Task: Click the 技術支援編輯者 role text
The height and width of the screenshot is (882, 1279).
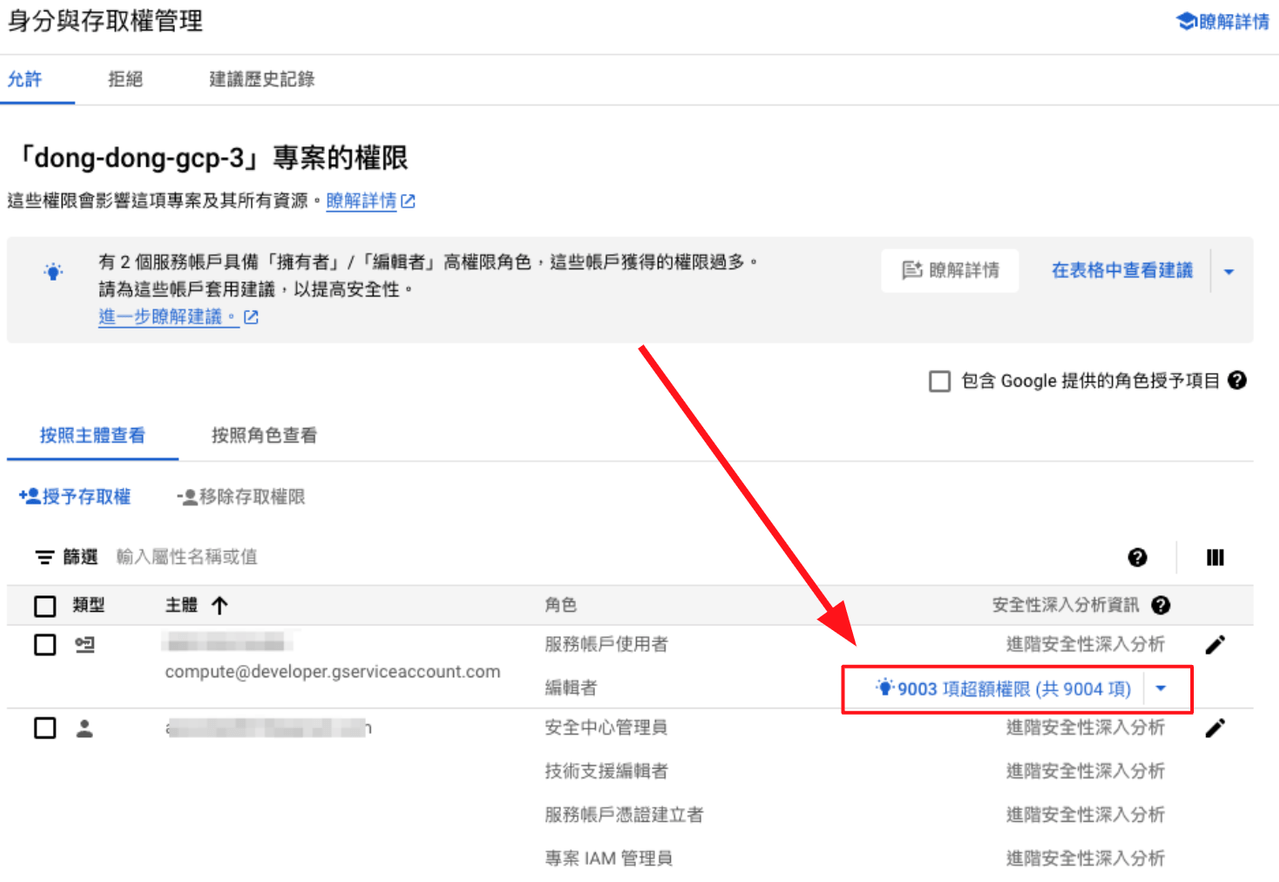Action: click(607, 771)
